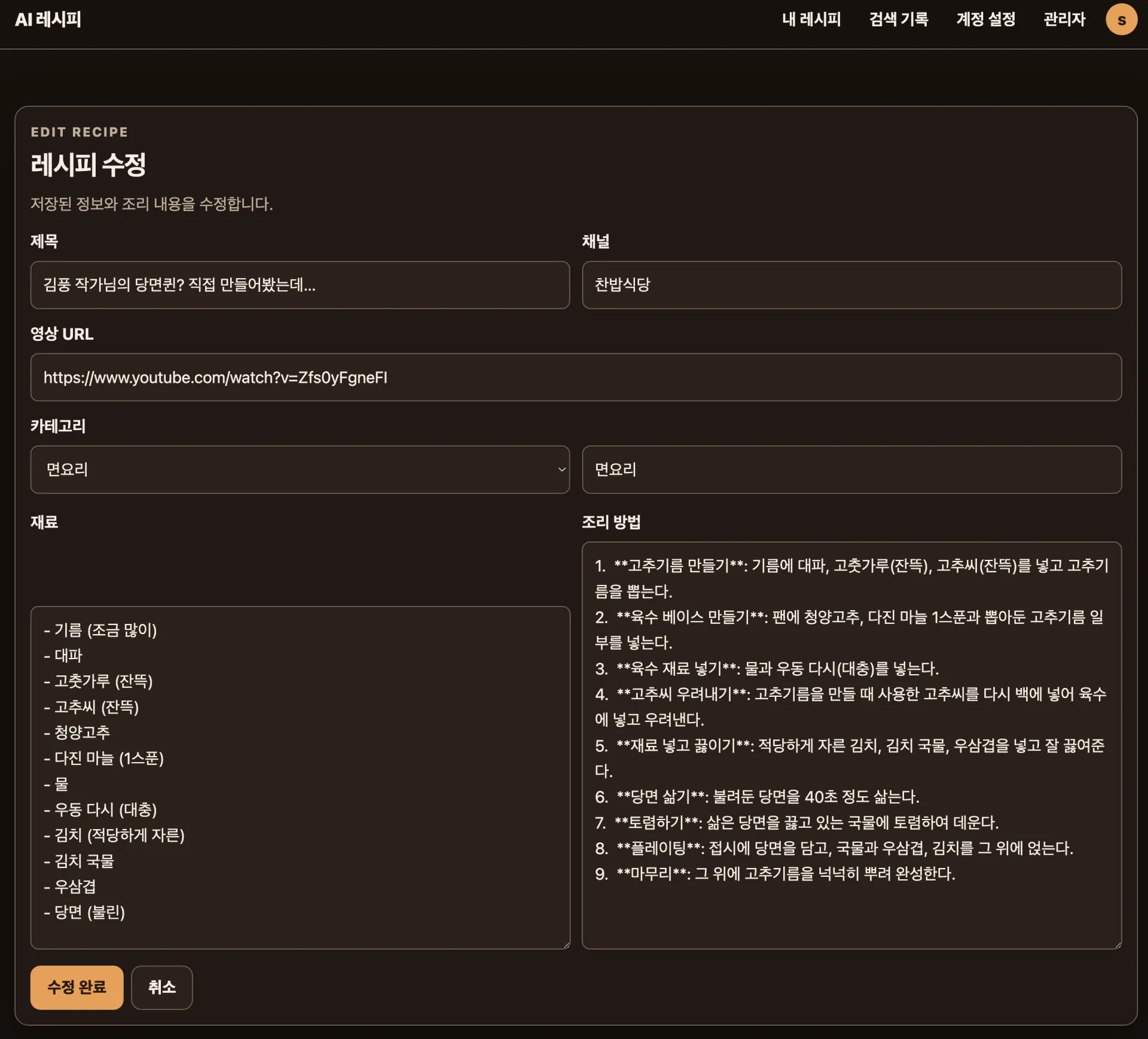Open 계정 설정 from navigation
The width and height of the screenshot is (1148, 1039).
[x=986, y=20]
